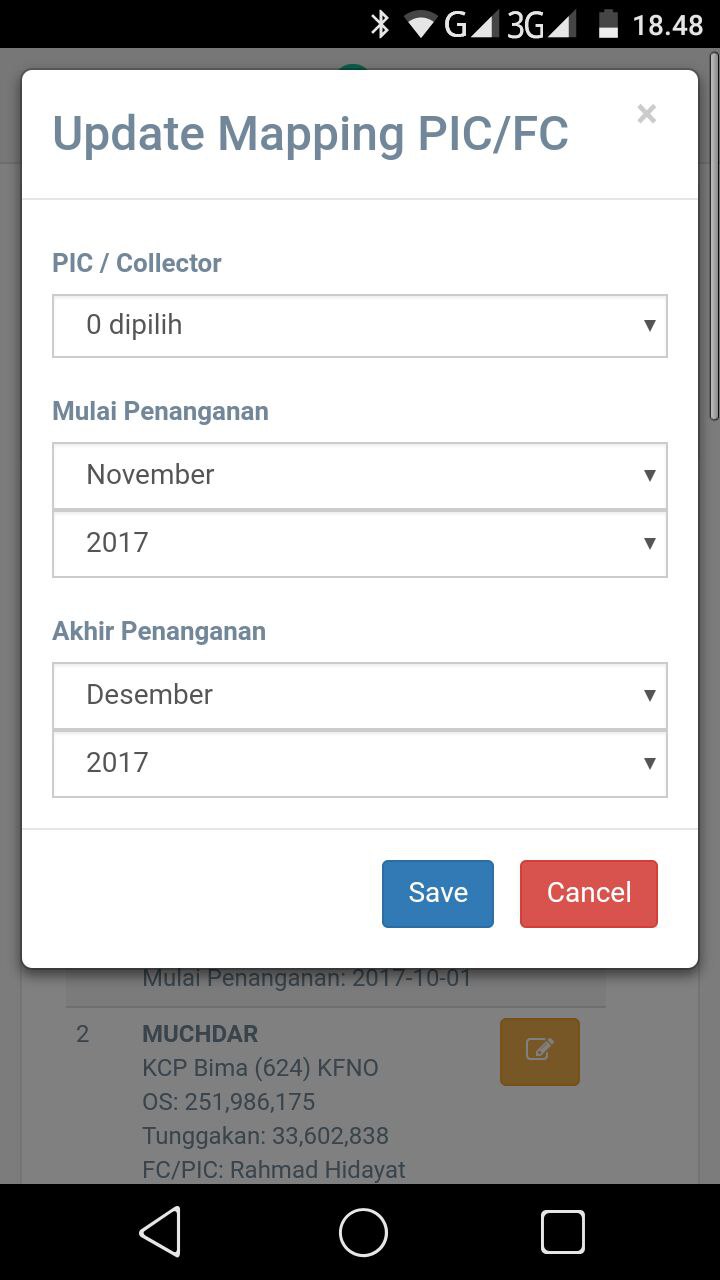Click the arrow on the November dropdown

coord(649,475)
